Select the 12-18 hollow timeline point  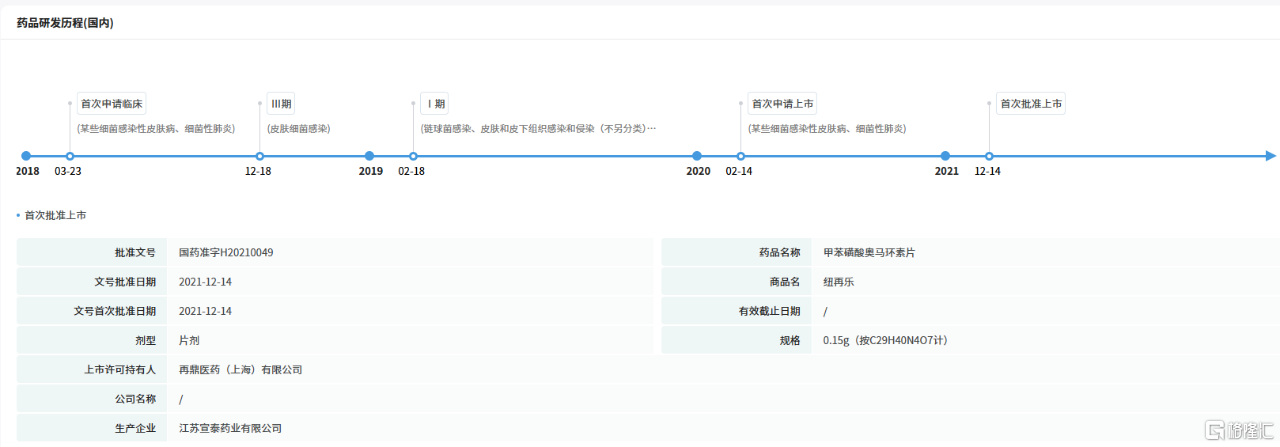260,156
